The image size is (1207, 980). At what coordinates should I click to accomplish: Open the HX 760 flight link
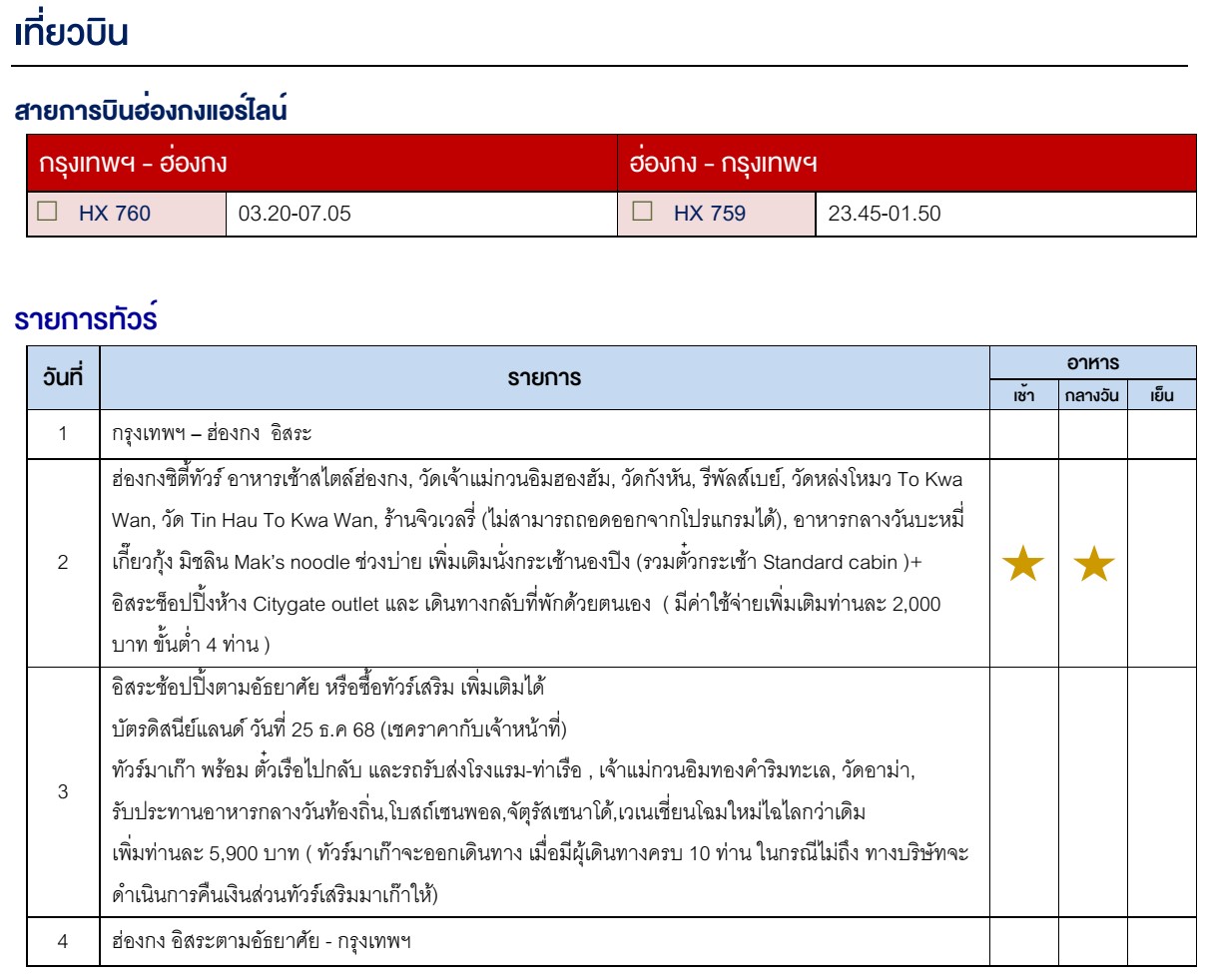tap(115, 214)
